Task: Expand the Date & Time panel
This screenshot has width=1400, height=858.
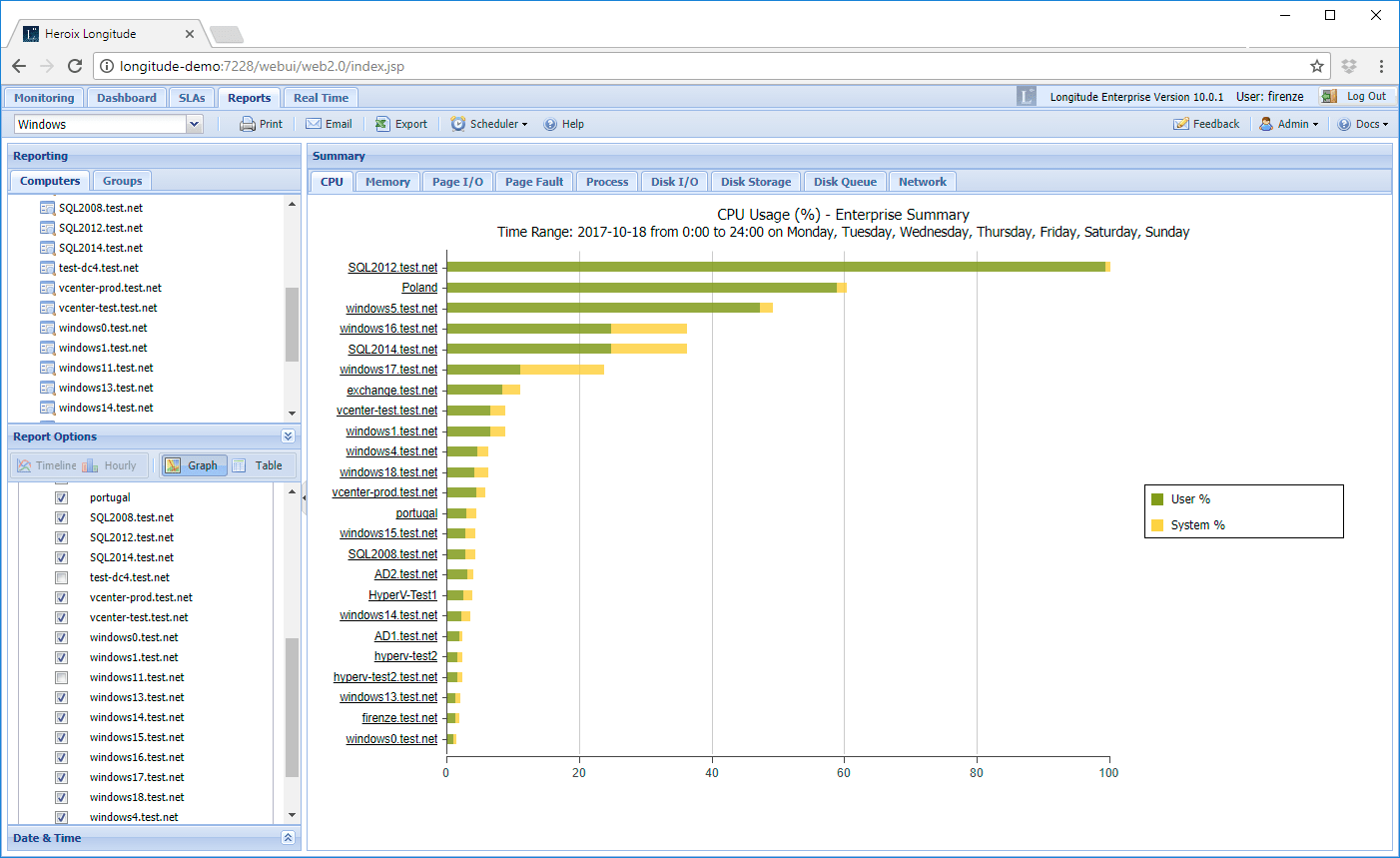Action: tap(289, 838)
